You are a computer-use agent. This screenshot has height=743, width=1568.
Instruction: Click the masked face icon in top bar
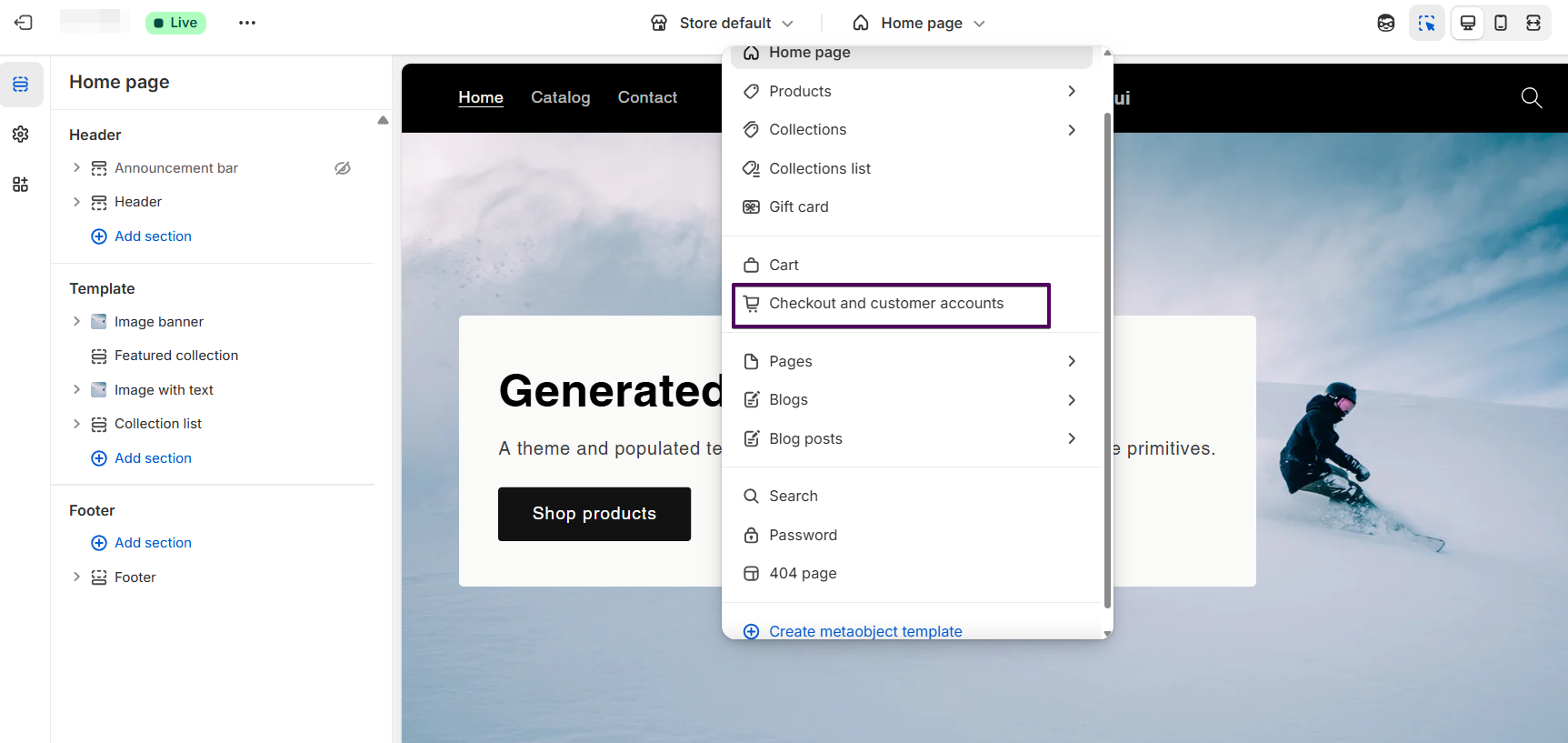pos(1385,23)
